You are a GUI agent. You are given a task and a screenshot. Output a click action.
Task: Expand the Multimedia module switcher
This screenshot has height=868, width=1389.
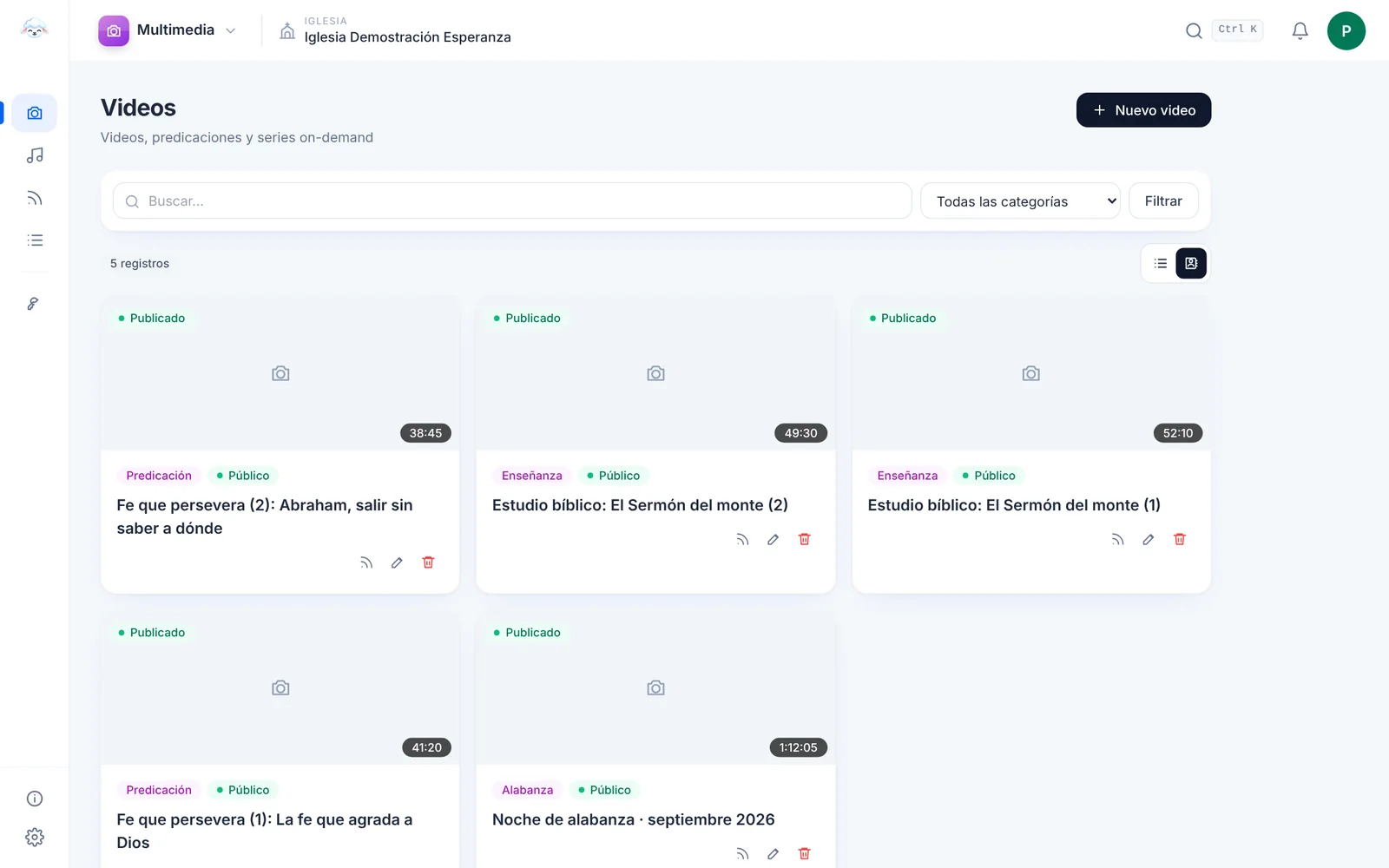point(168,30)
